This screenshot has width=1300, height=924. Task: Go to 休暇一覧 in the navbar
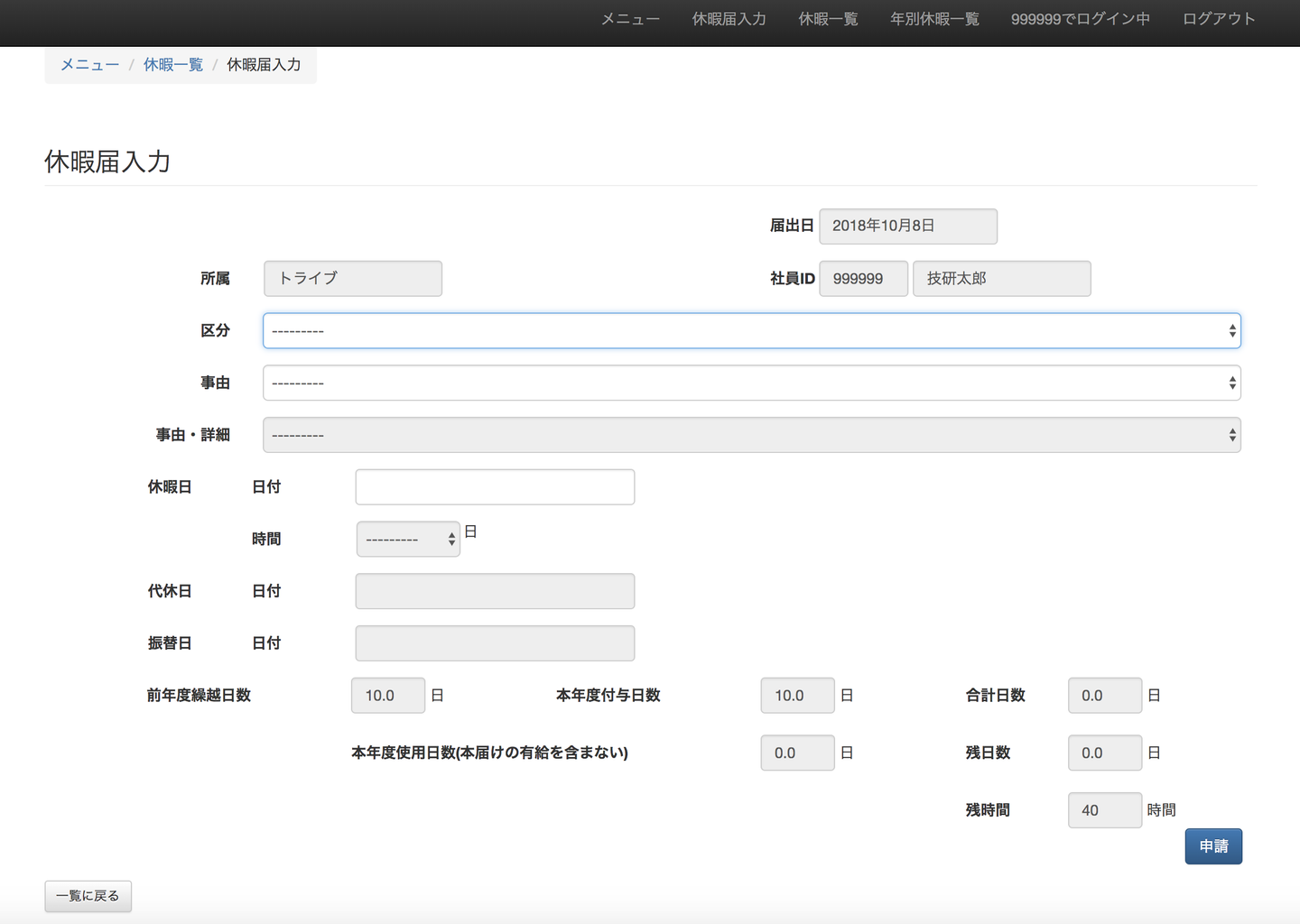[x=828, y=19]
